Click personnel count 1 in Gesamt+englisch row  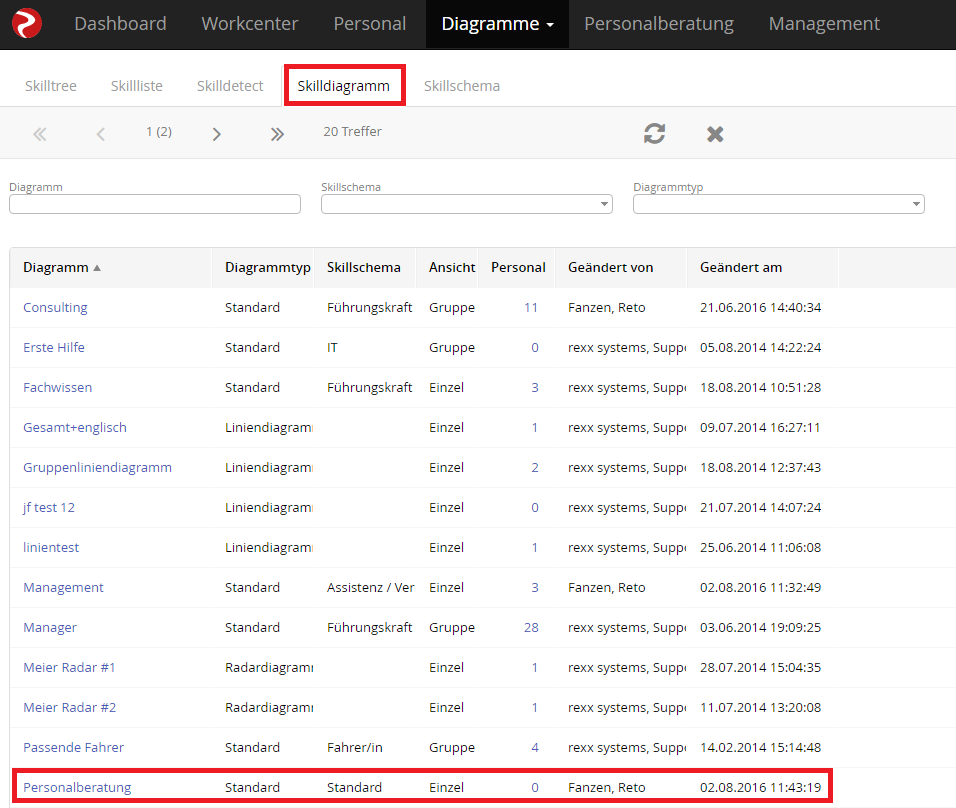pos(535,427)
